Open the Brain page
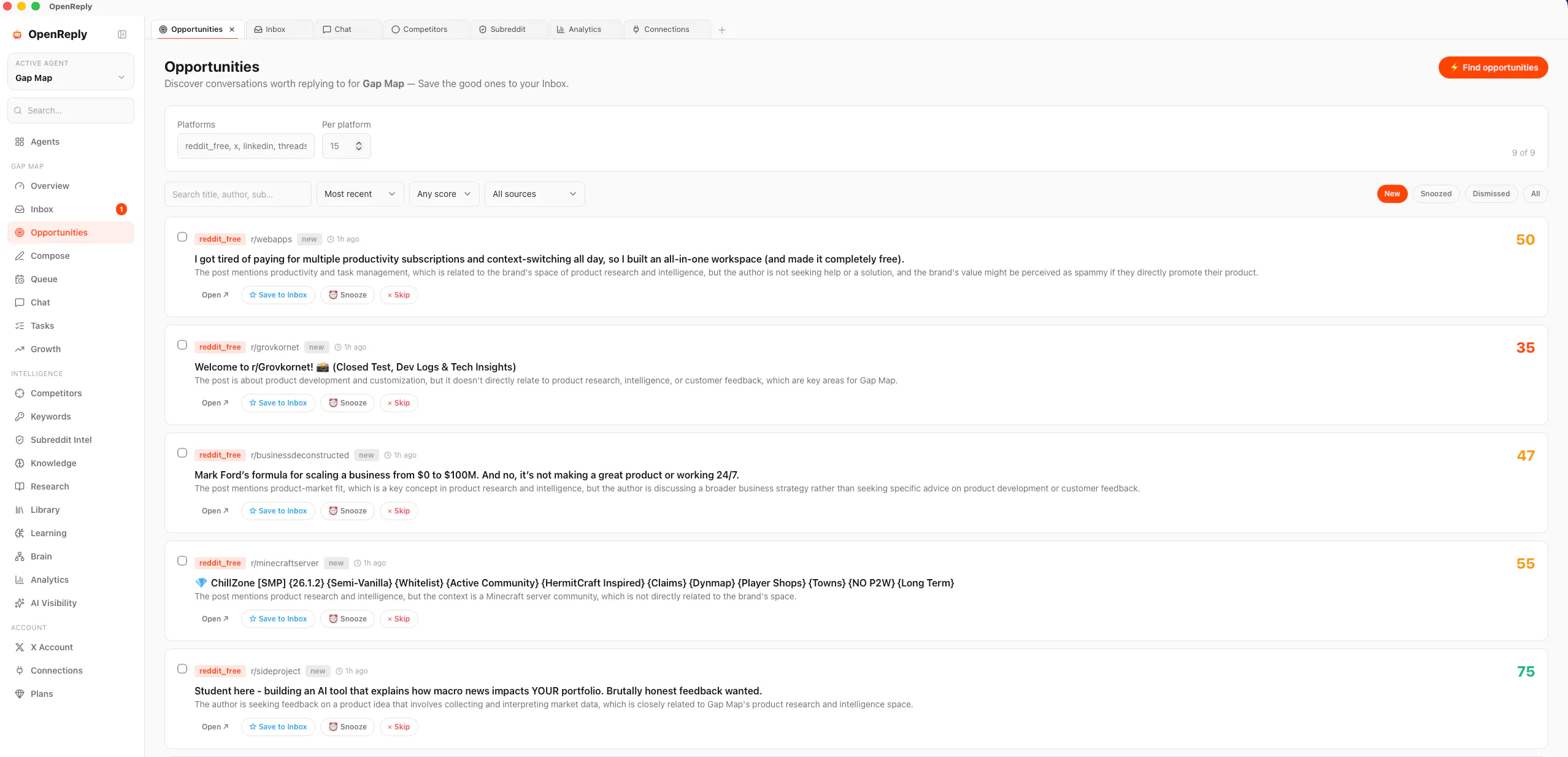 click(x=71, y=556)
